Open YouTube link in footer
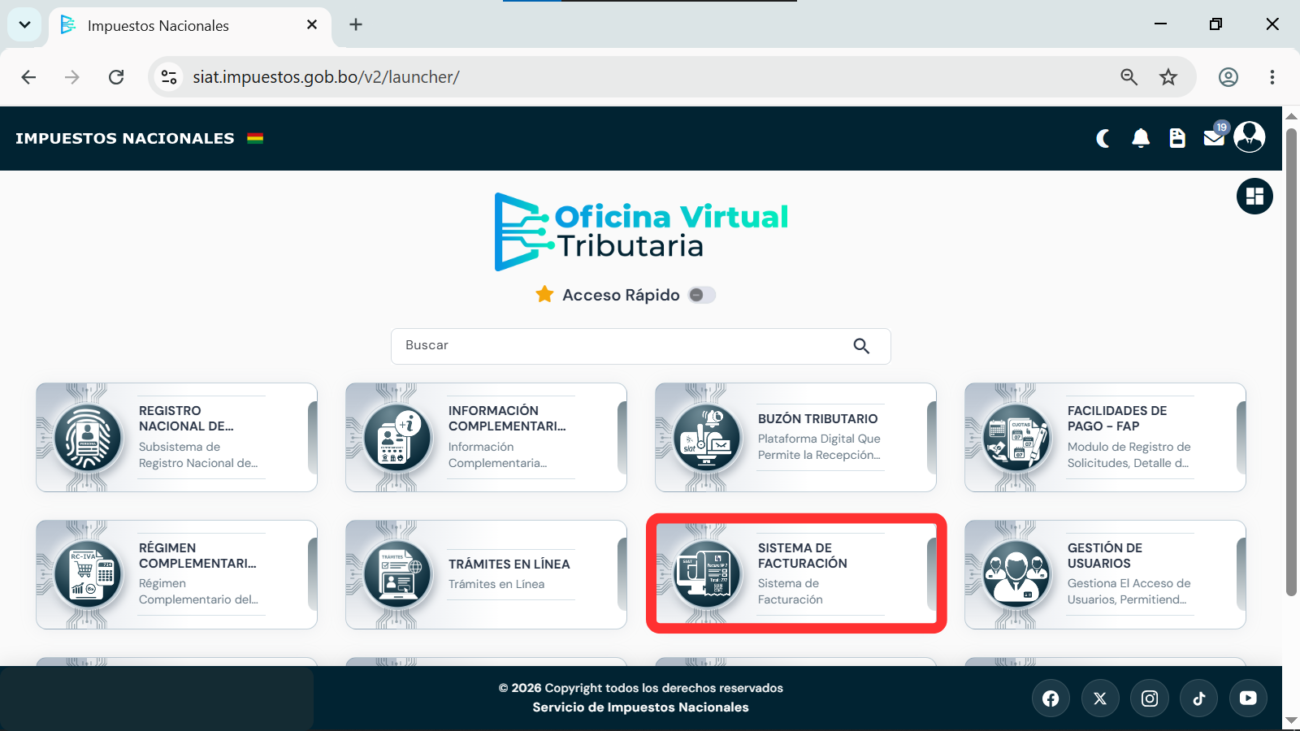This screenshot has width=1300, height=731. point(1248,699)
